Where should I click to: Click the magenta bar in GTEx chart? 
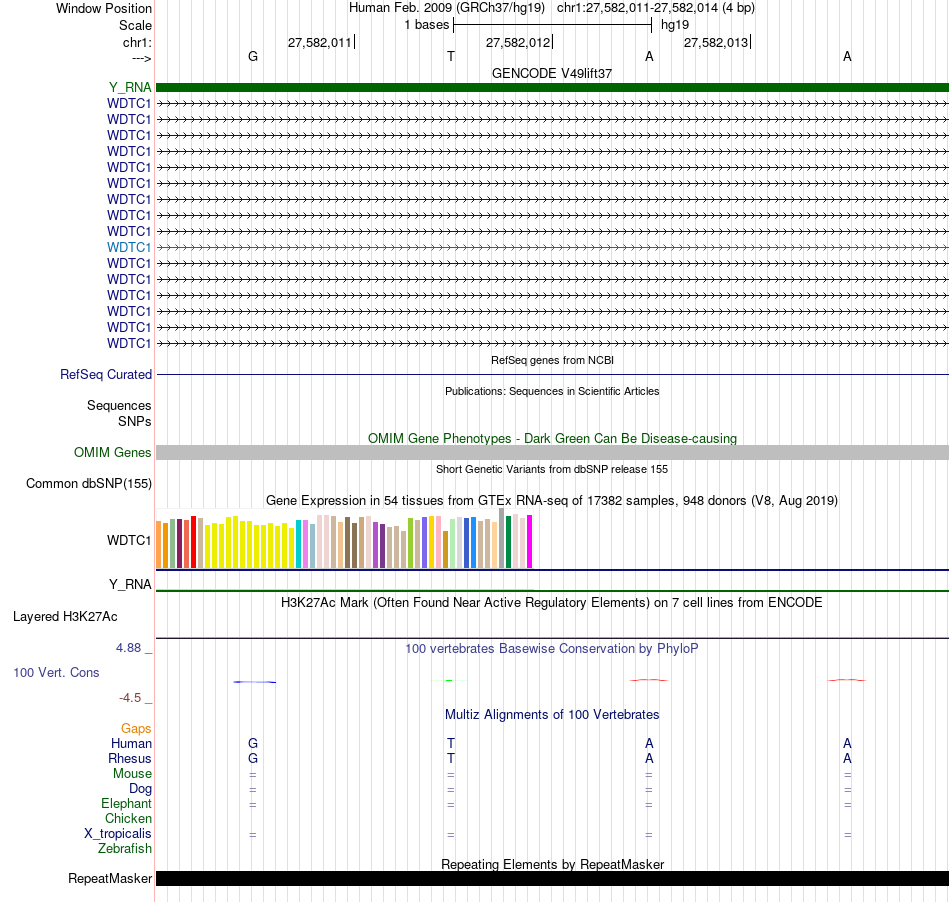coord(530,541)
